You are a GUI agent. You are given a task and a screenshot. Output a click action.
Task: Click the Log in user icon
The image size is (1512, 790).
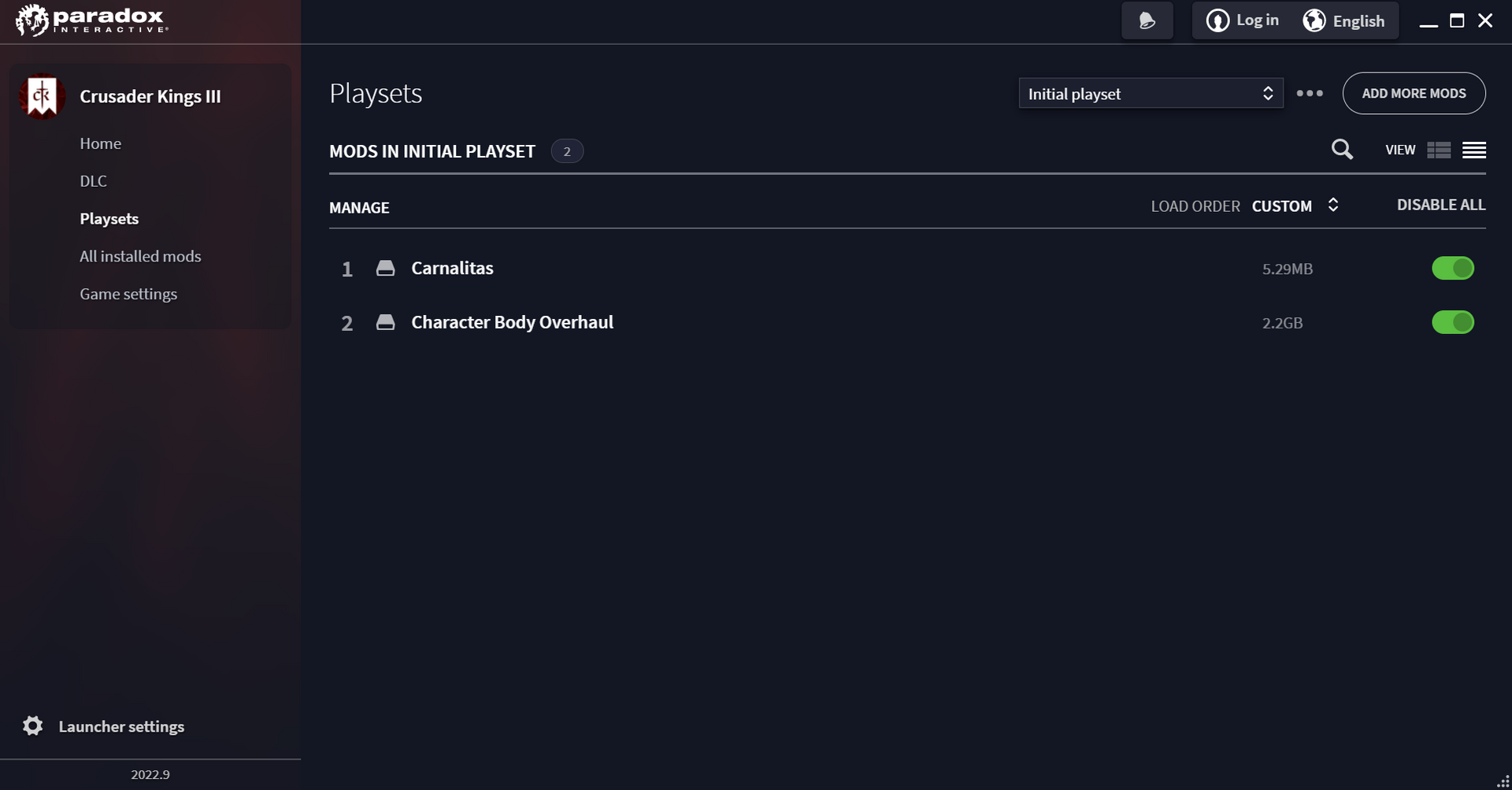click(x=1217, y=20)
